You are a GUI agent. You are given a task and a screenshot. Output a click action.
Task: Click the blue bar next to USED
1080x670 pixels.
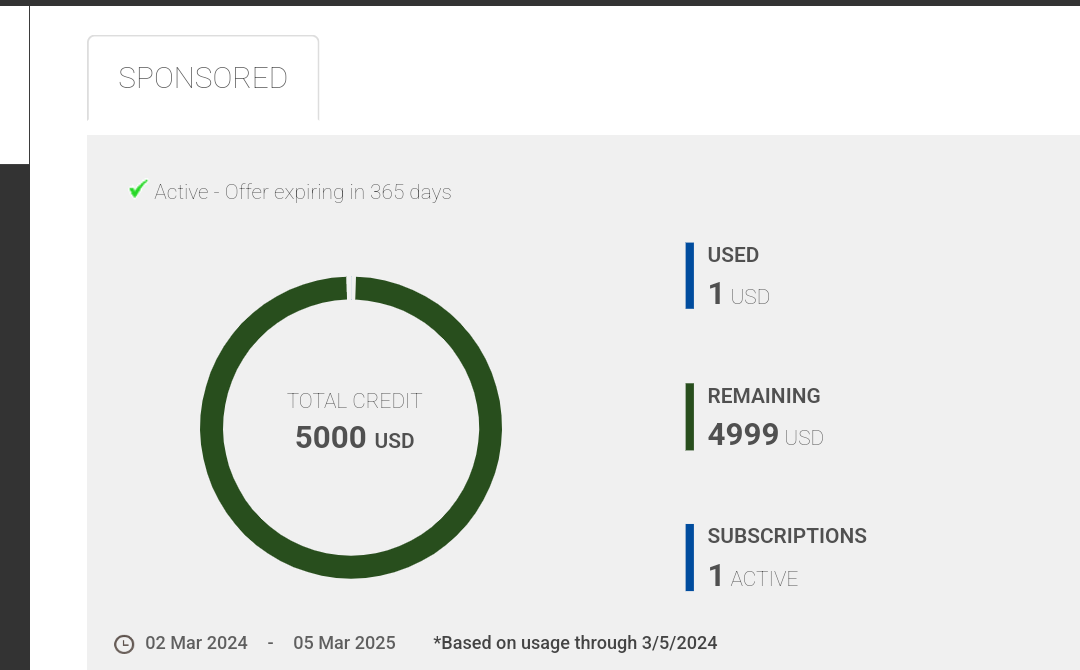[x=690, y=275]
